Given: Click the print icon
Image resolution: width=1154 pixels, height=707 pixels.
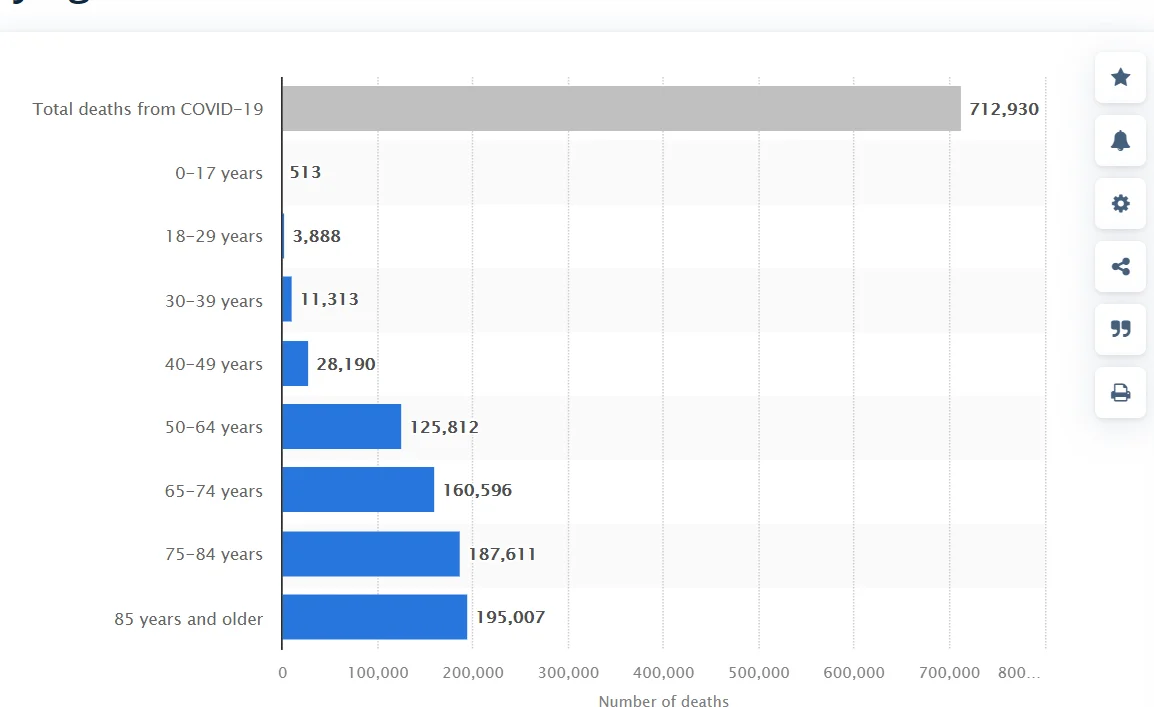Looking at the screenshot, I should point(1120,393).
